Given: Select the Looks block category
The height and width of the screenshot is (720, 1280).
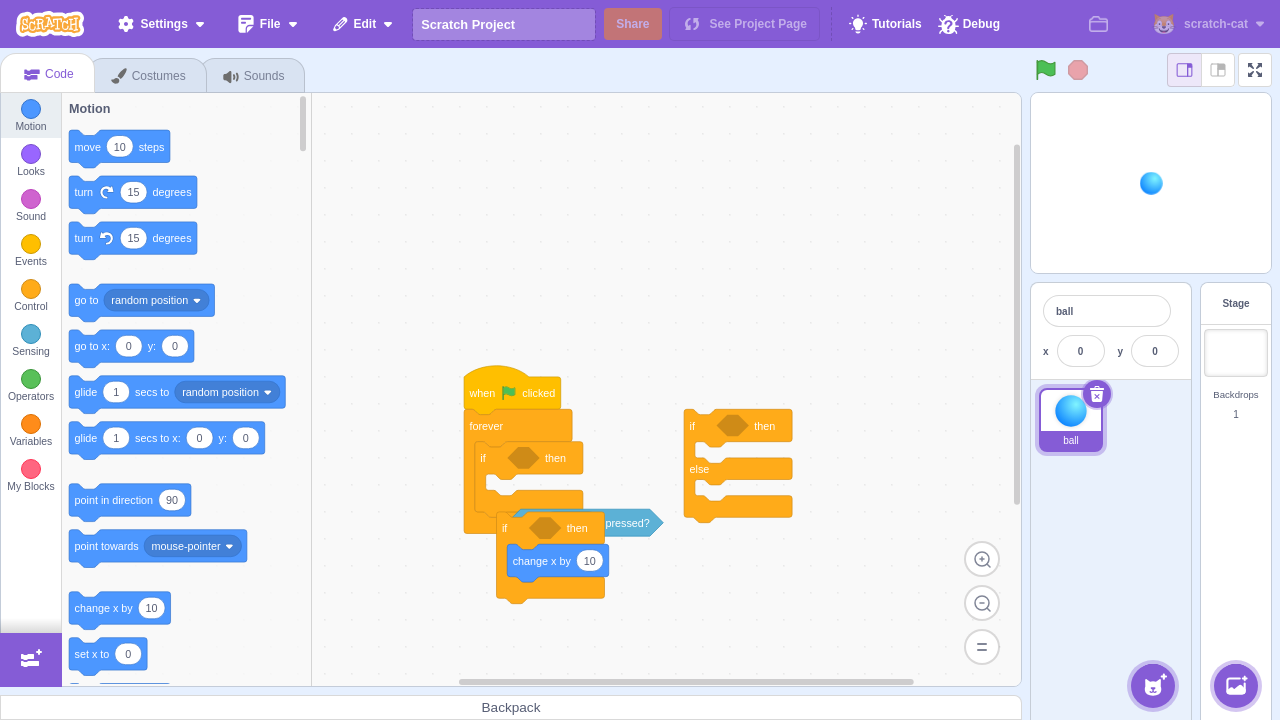Looking at the screenshot, I should coord(31,161).
